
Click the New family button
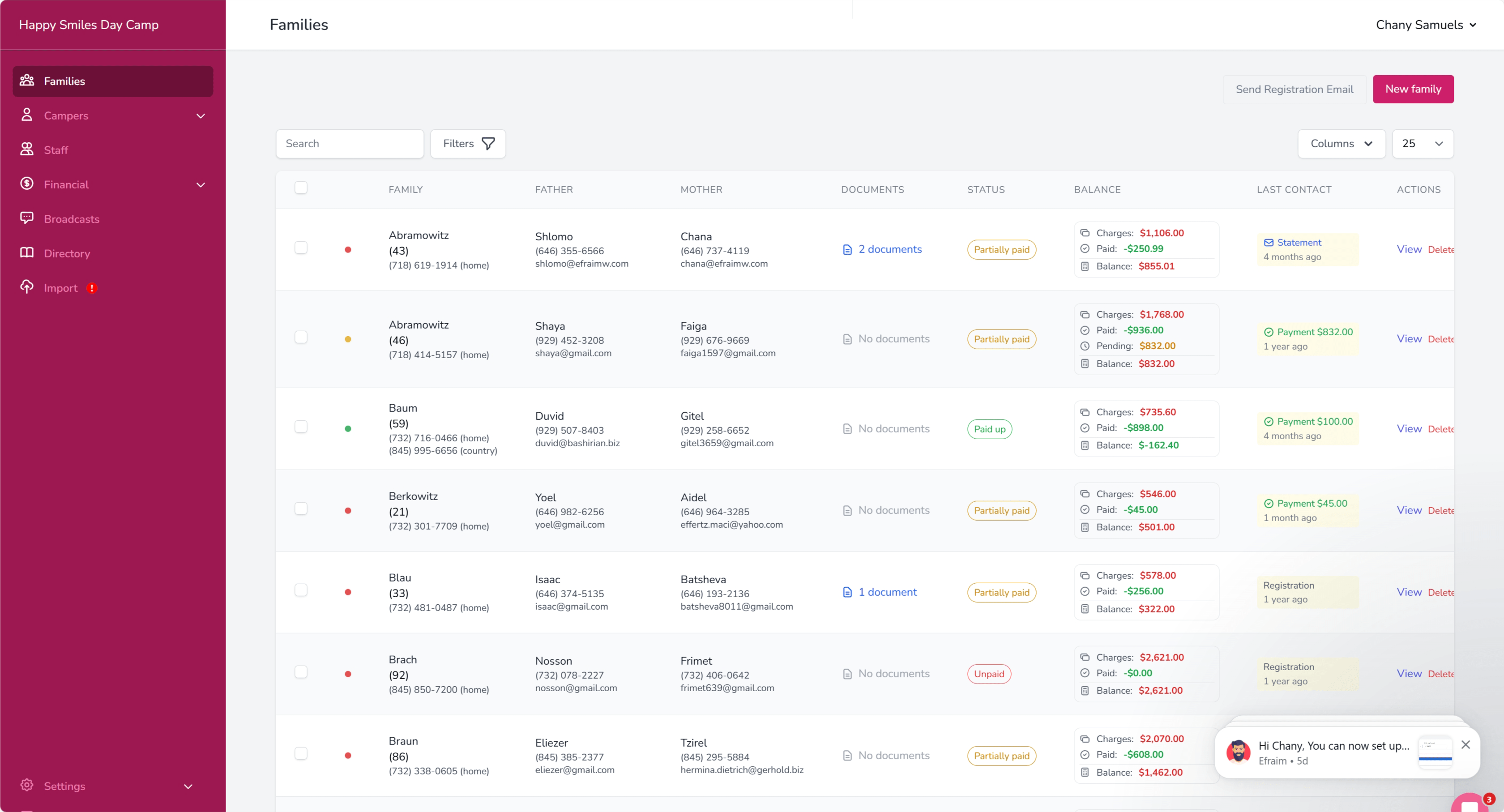[1413, 89]
